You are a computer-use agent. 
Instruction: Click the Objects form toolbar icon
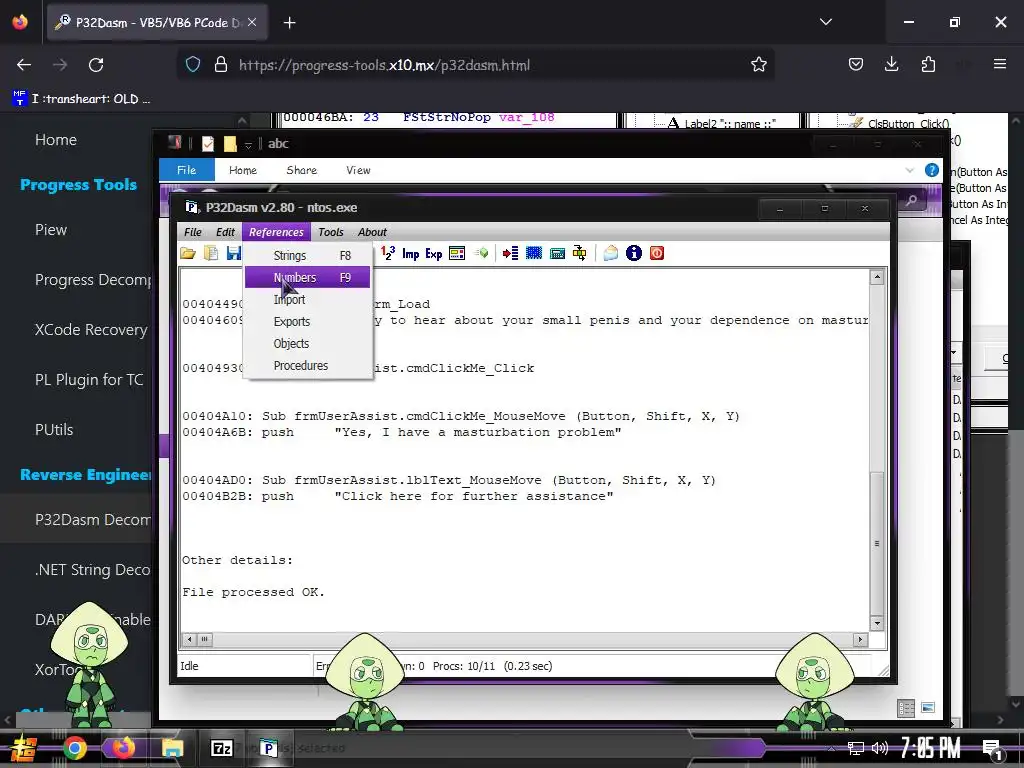point(457,253)
